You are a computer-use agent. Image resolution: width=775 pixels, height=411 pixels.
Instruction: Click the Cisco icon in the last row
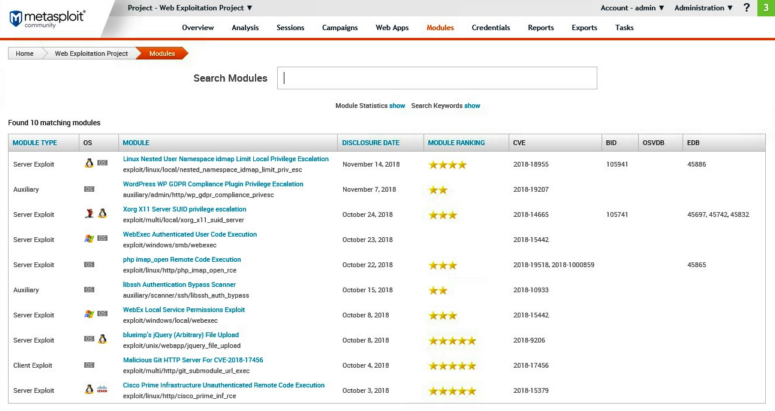[x=102, y=390]
